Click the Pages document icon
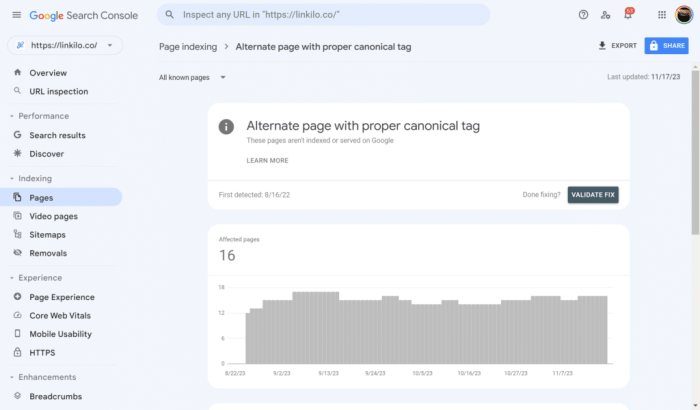 coord(17,197)
